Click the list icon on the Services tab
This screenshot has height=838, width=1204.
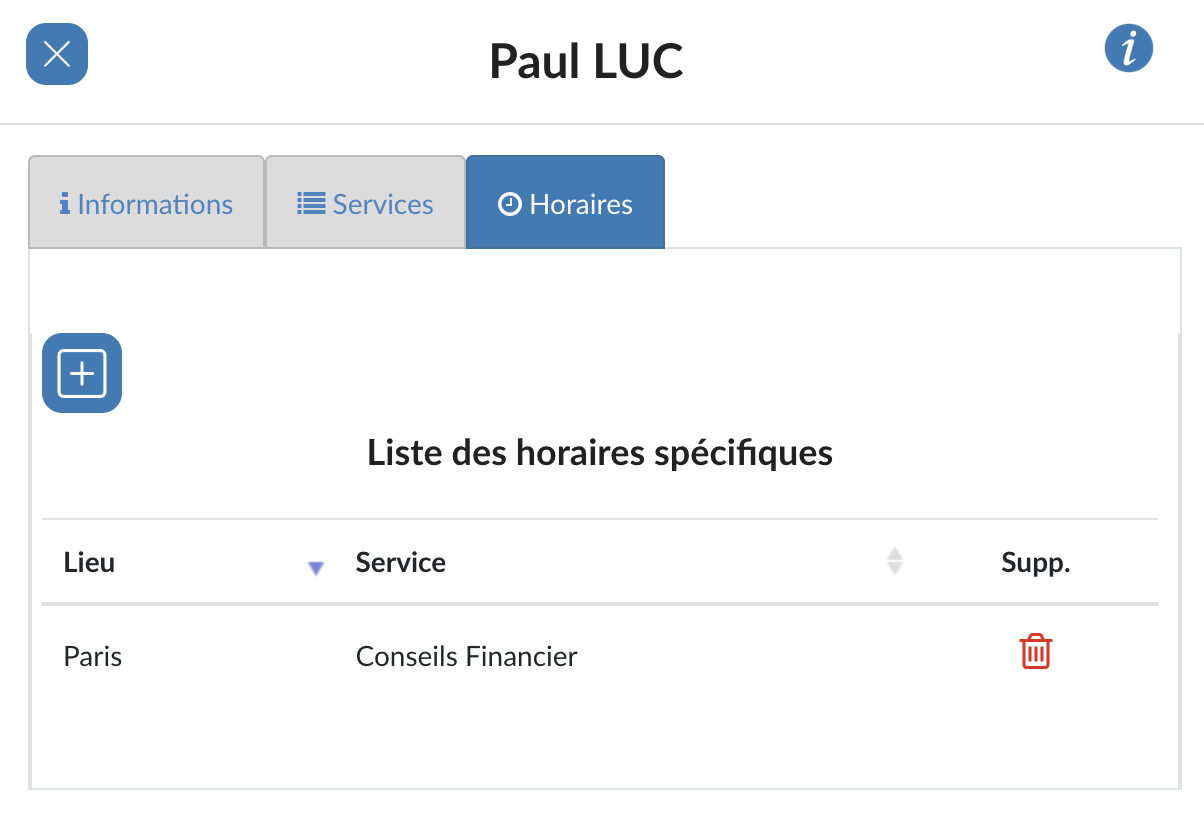coord(311,204)
